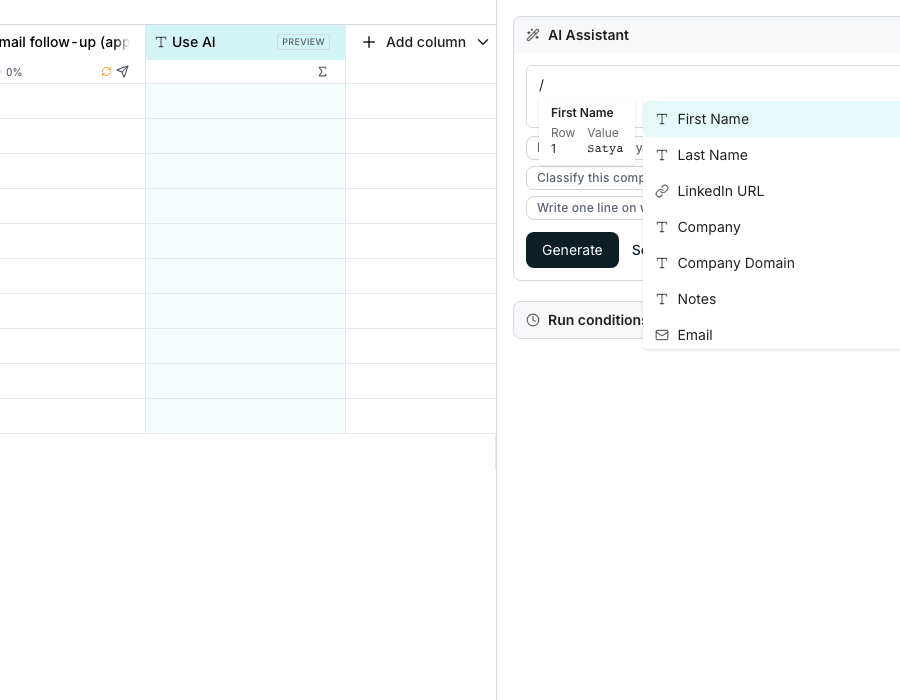
Task: Click the Classify this company suggestion chip
Action: [x=584, y=178]
